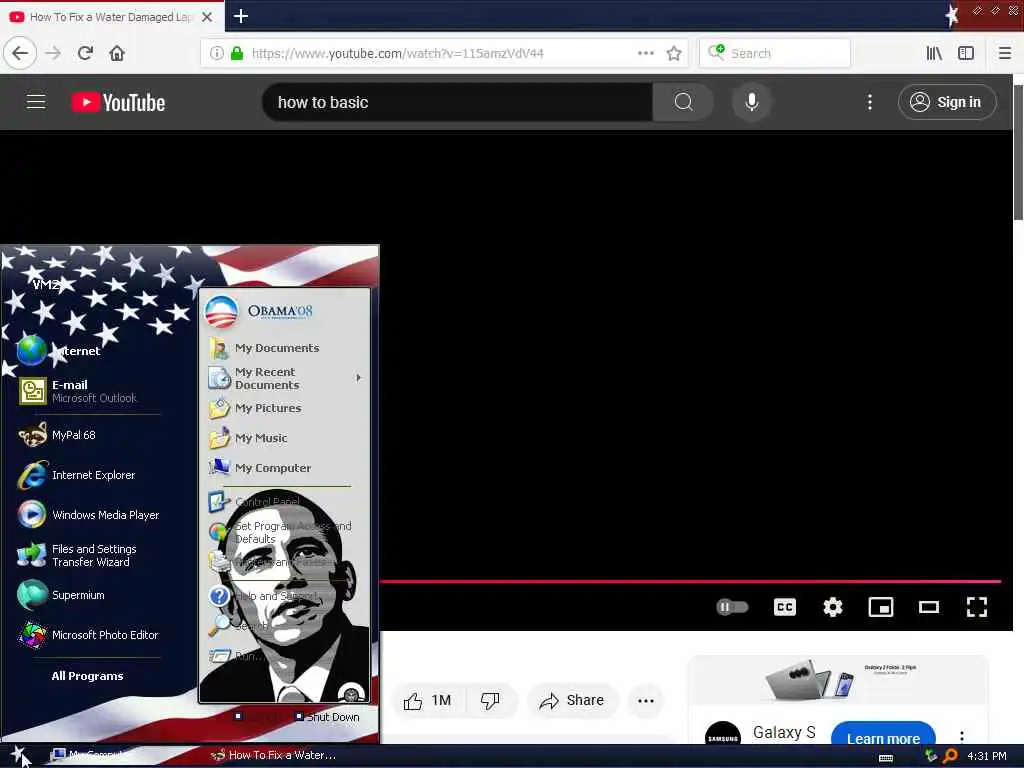This screenshot has height=768, width=1024.
Task: Launch MyPal 68 from Start menu
Action: tap(59, 435)
